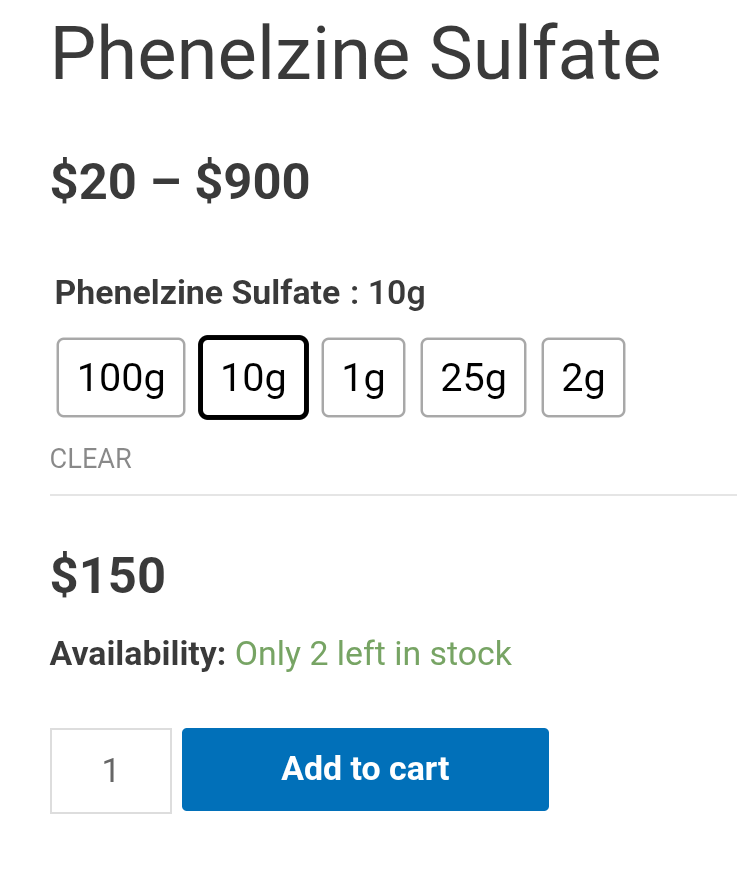
Task: Choose the 2g size button
Action: pyautogui.click(x=583, y=378)
